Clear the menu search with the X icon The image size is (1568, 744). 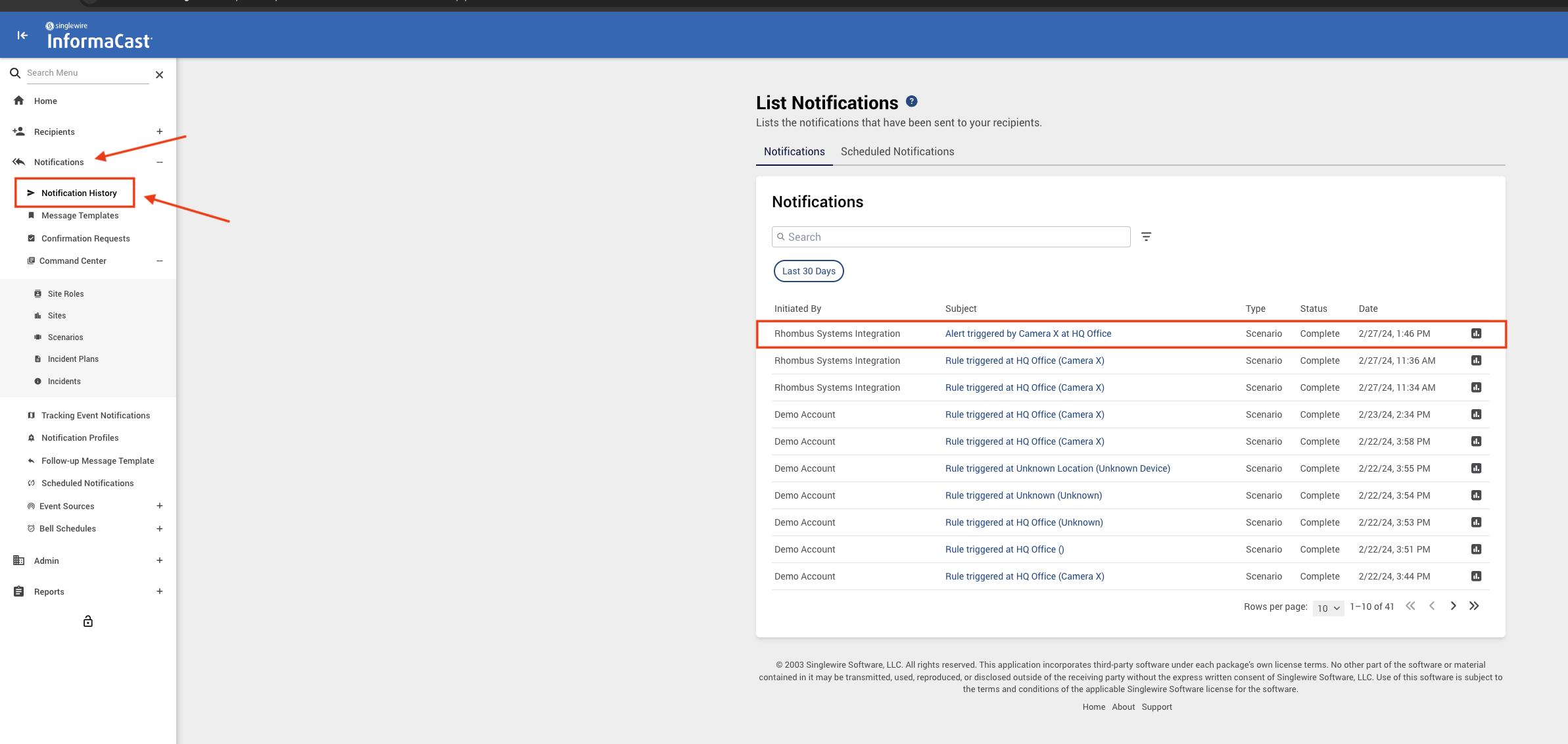159,75
